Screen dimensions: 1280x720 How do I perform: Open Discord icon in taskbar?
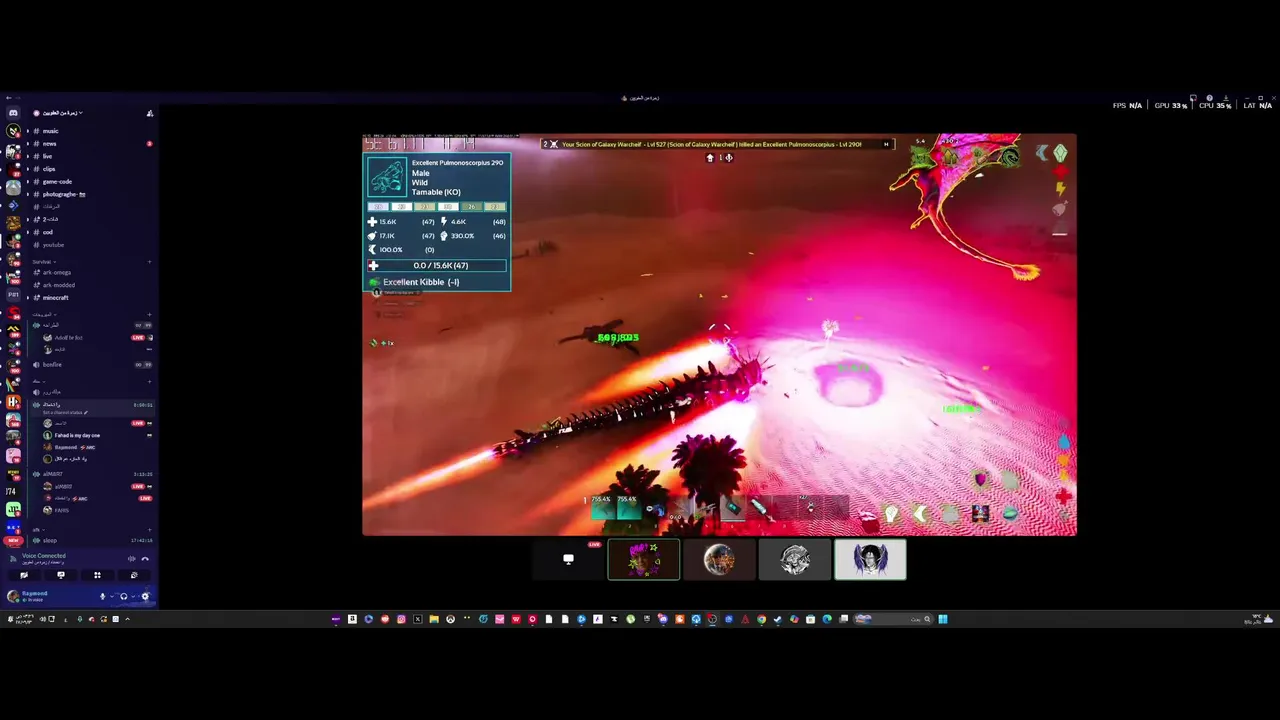click(663, 619)
